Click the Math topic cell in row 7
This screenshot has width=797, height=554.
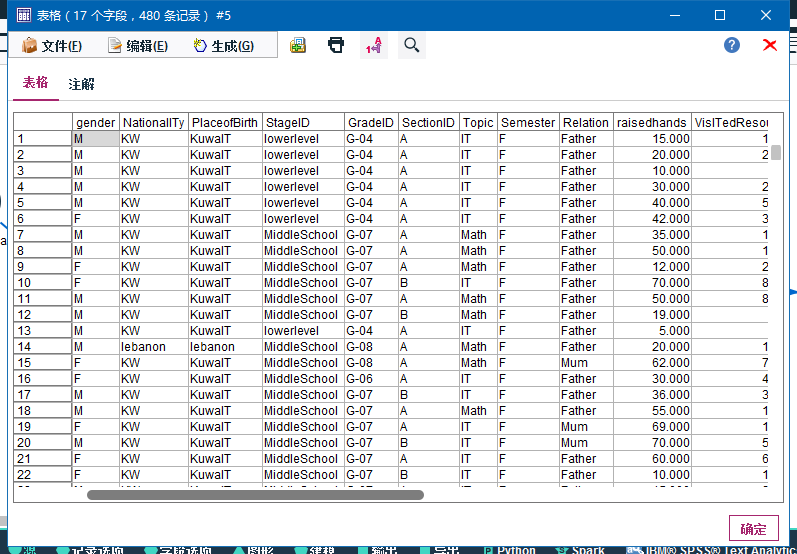point(478,235)
